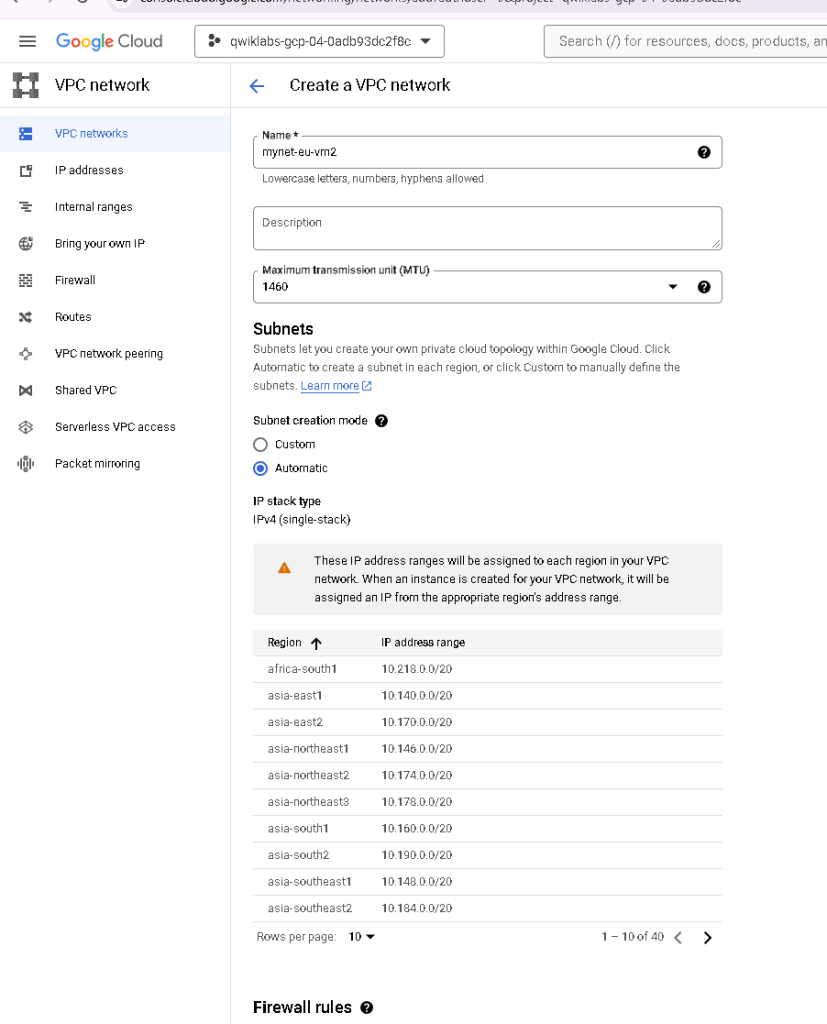
Task: Go to next page of regions
Action: [707, 938]
